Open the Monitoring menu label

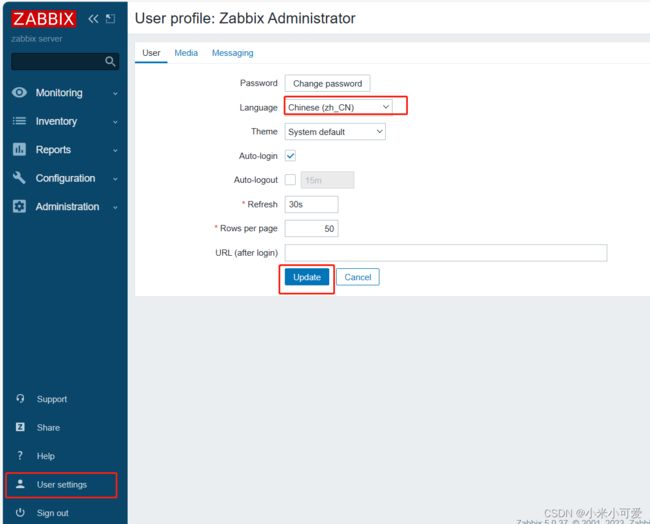(59, 93)
